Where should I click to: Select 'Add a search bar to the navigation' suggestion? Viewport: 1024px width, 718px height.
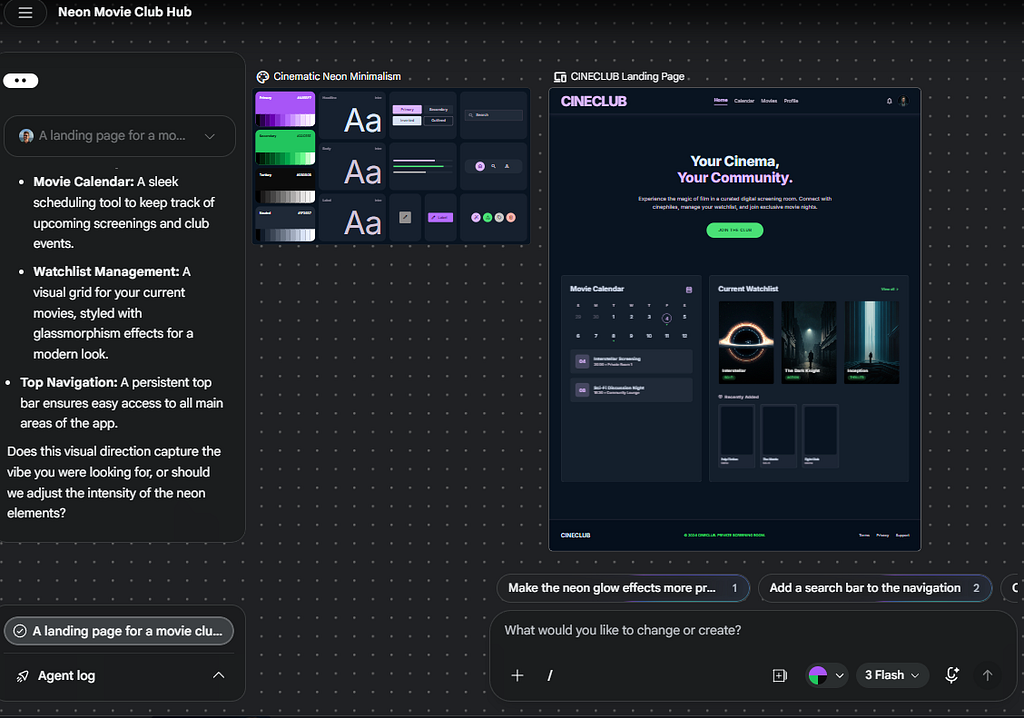point(874,588)
